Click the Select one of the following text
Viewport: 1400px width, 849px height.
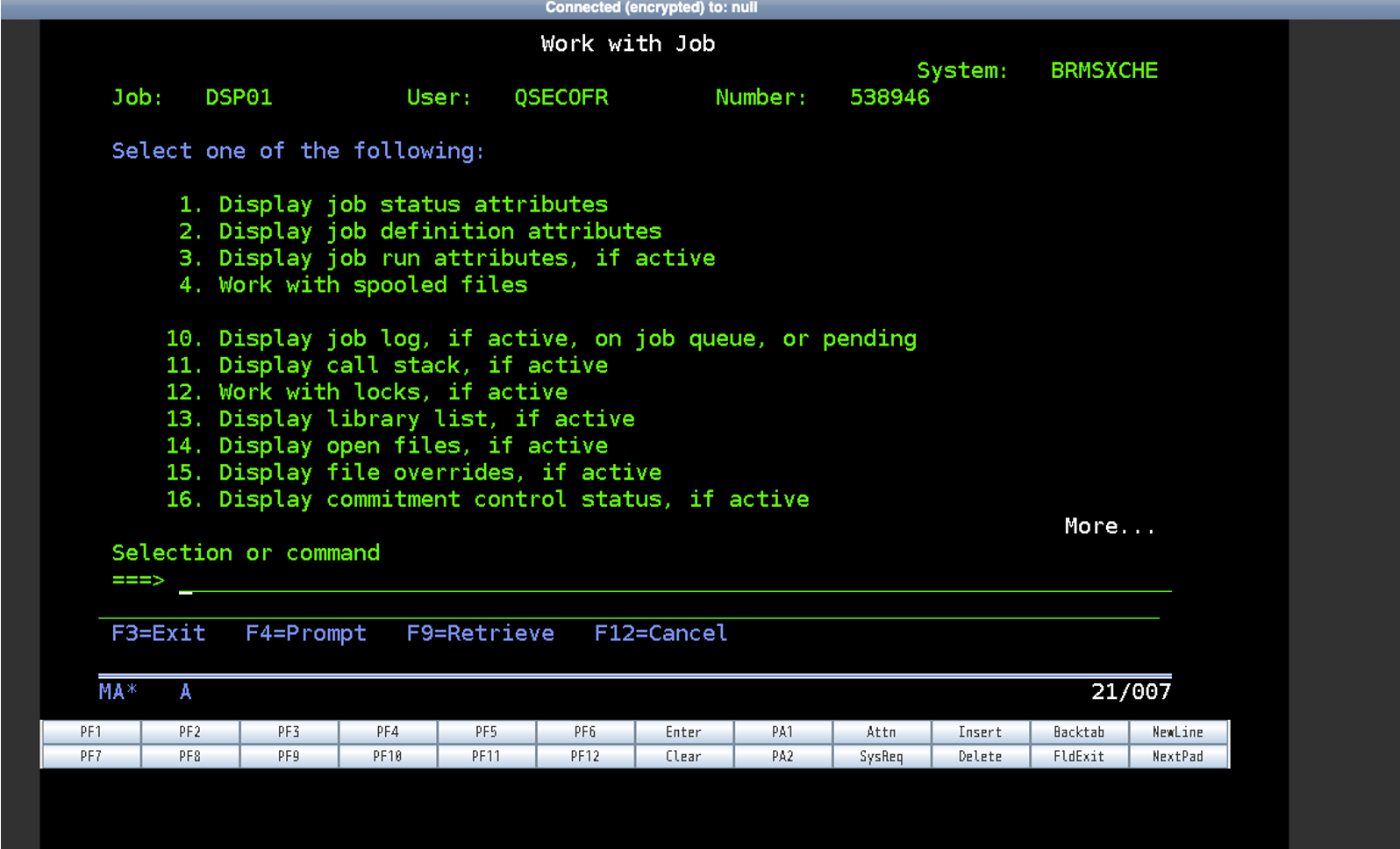tap(298, 151)
